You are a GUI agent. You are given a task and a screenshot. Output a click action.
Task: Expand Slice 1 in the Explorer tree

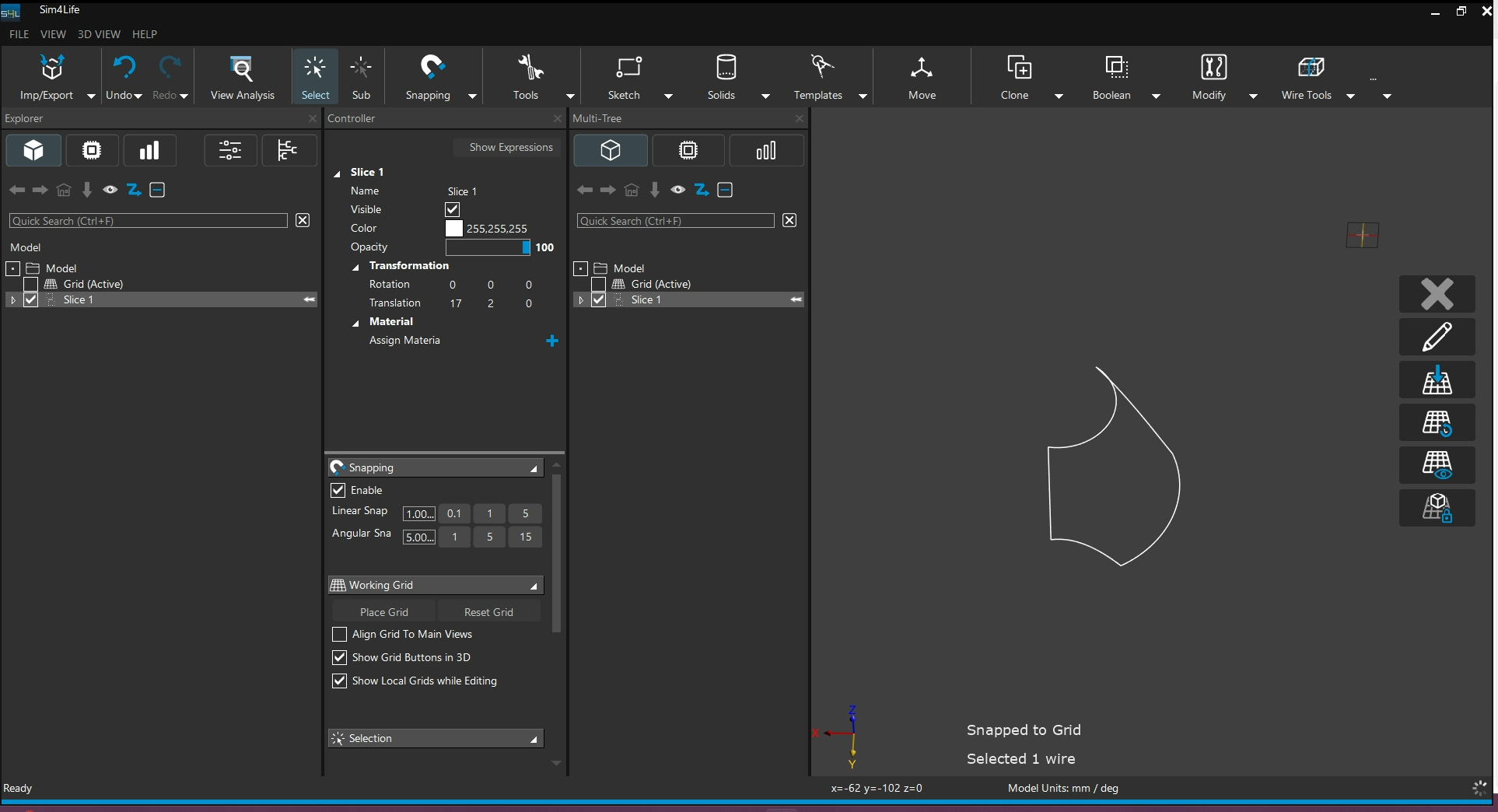click(x=12, y=300)
